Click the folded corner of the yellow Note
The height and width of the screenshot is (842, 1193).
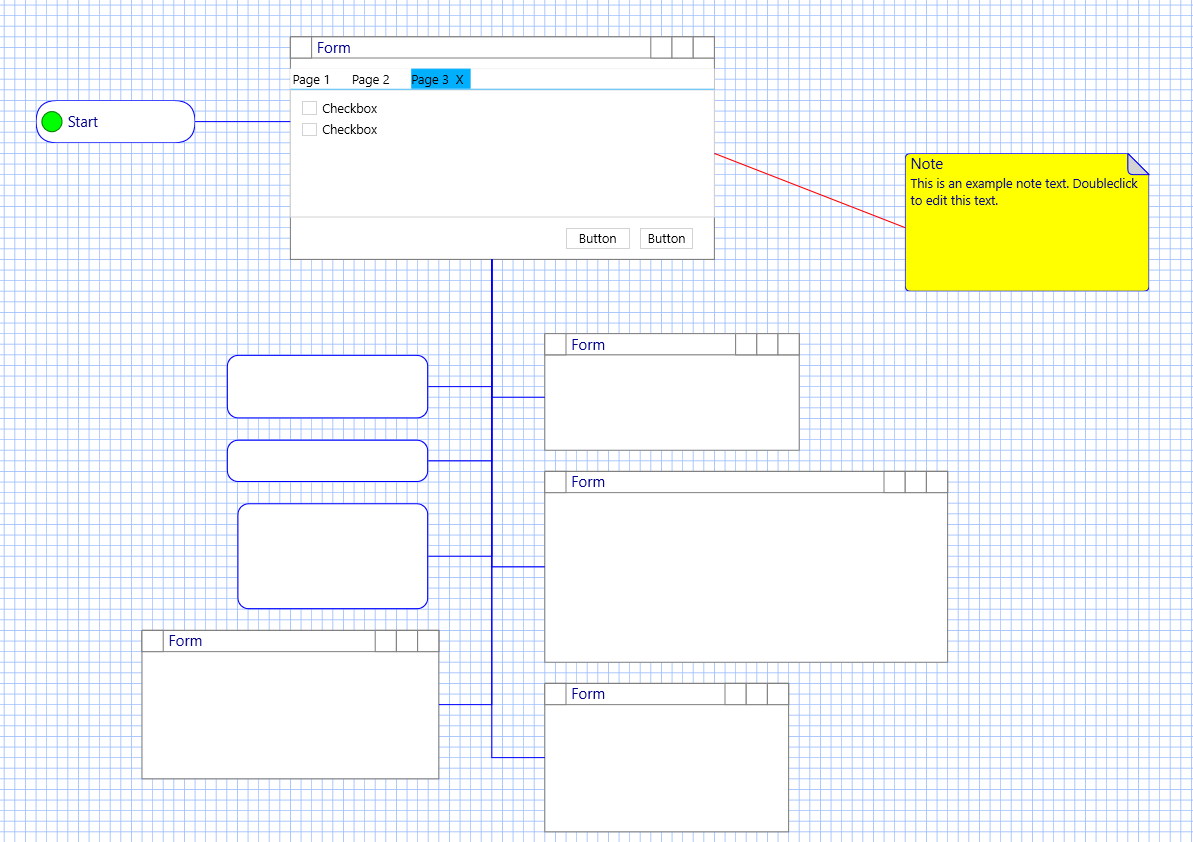pyautogui.click(x=1137, y=164)
